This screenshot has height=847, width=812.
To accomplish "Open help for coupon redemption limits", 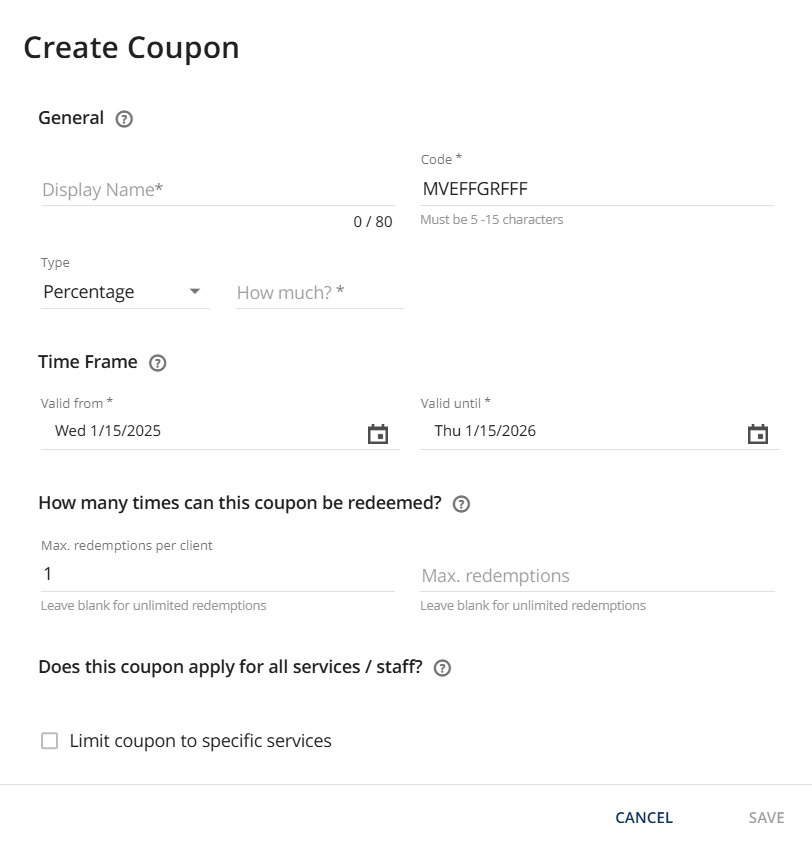I will 461,504.
